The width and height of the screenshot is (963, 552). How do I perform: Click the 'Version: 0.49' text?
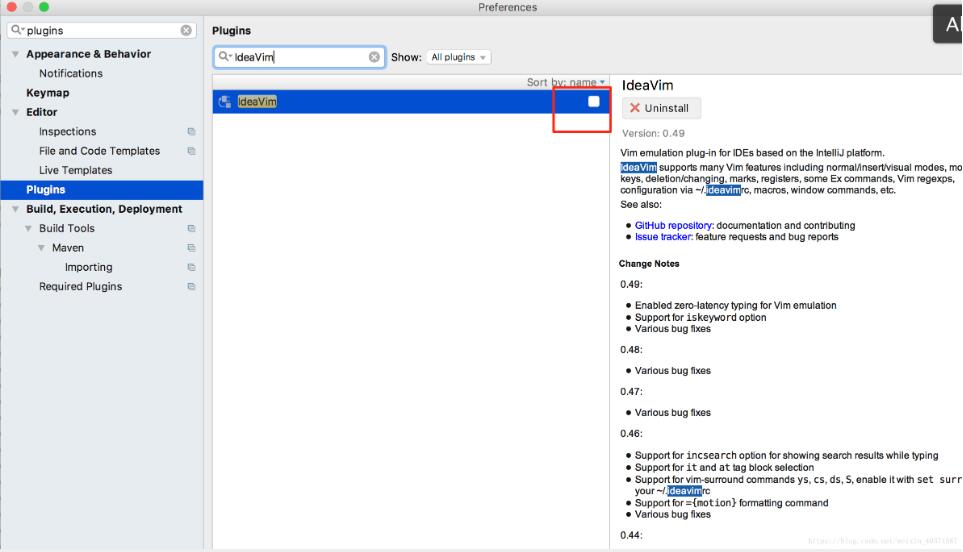(x=653, y=133)
